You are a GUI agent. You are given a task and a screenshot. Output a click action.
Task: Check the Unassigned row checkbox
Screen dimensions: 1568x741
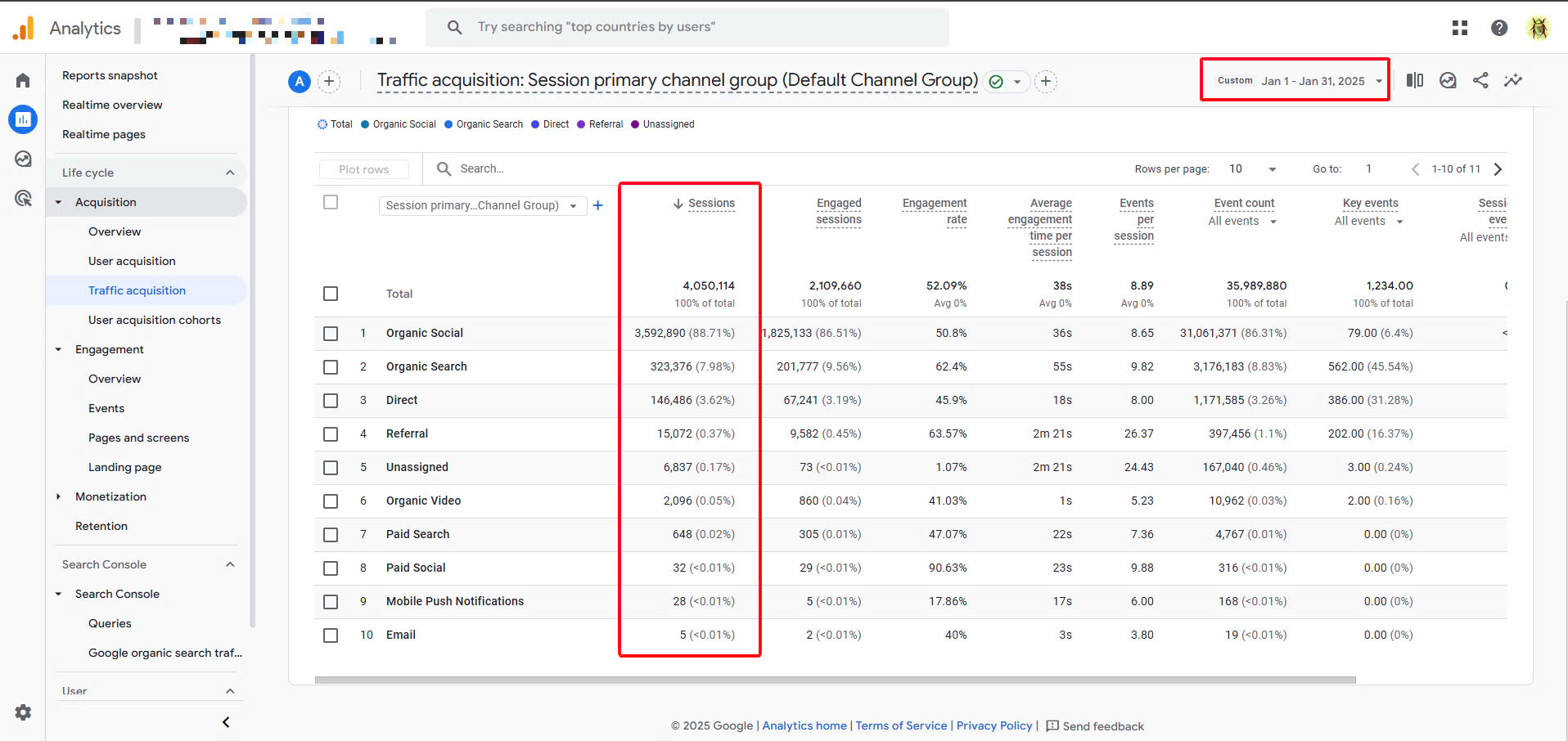(331, 468)
